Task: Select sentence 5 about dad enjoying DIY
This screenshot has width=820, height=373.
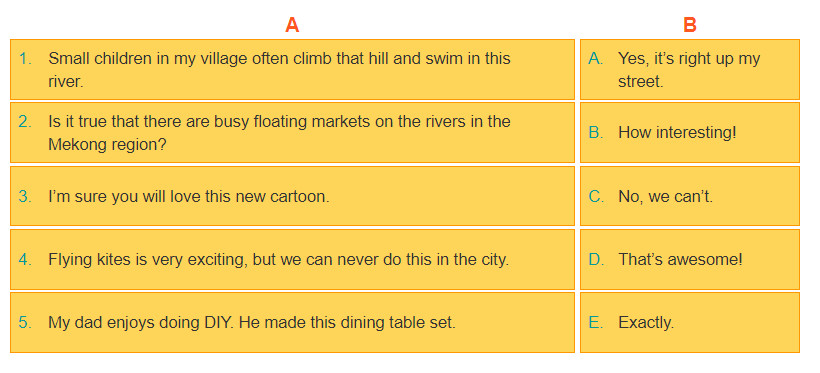Action: point(292,322)
